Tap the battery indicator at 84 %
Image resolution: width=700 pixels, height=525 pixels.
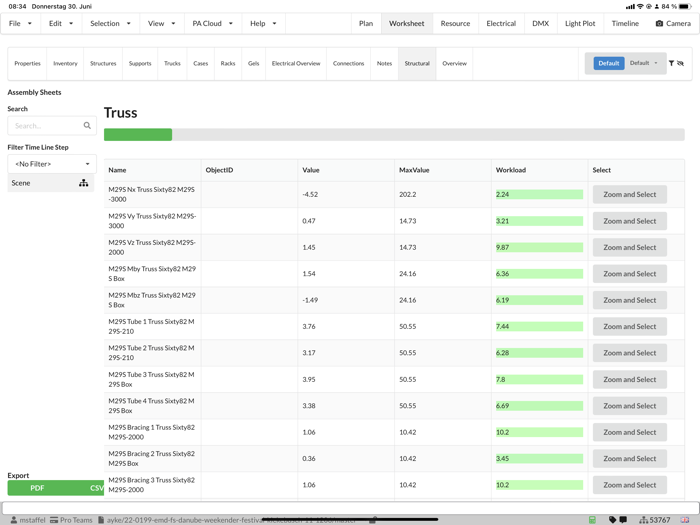pyautogui.click(x=685, y=6)
